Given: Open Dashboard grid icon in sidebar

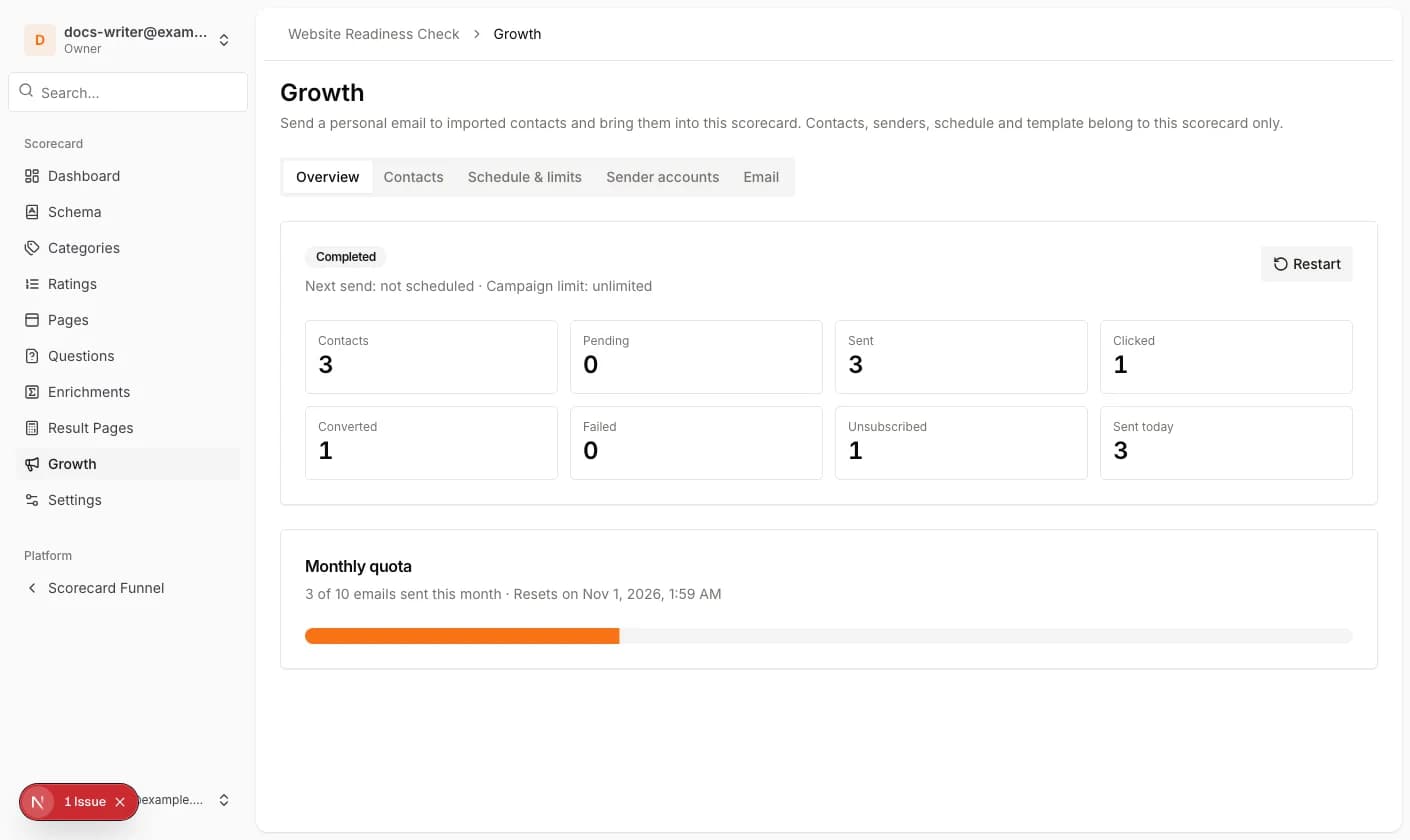Looking at the screenshot, I should pyautogui.click(x=32, y=176).
